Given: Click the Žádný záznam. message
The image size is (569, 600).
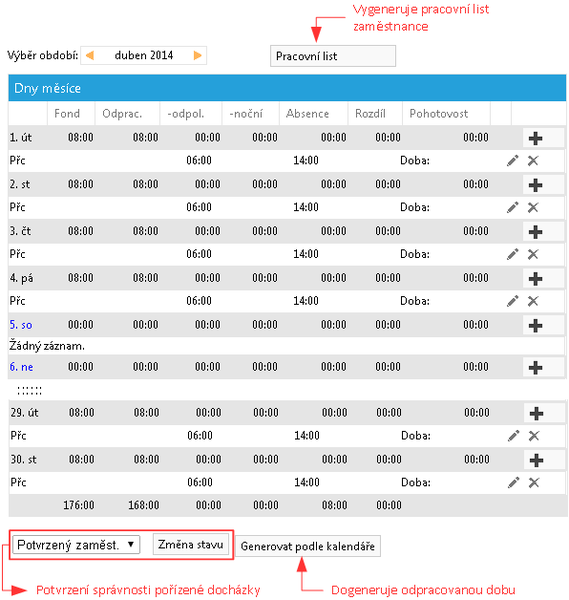Looking at the screenshot, I should coord(47,346).
